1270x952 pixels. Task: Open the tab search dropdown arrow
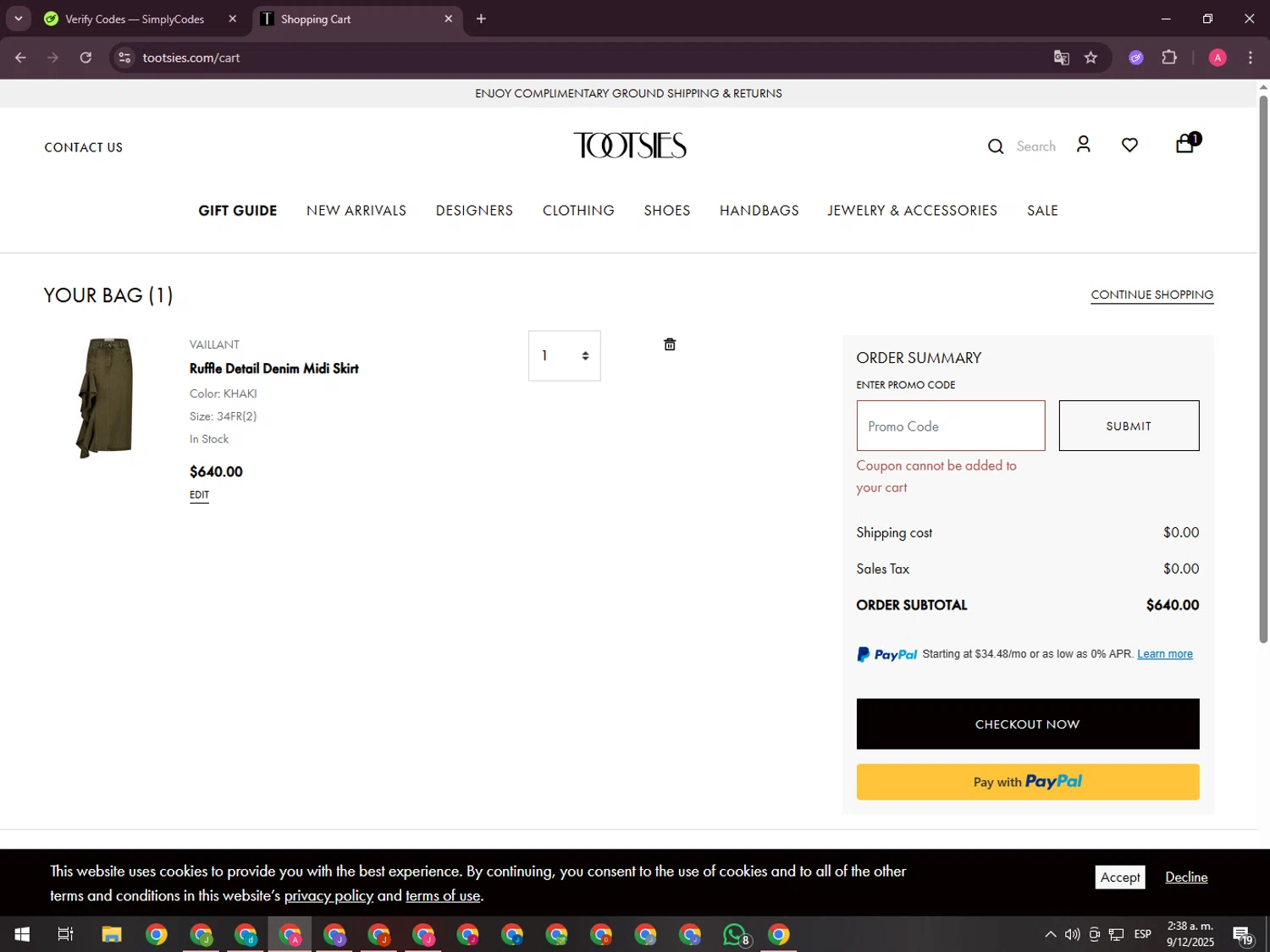click(x=18, y=19)
